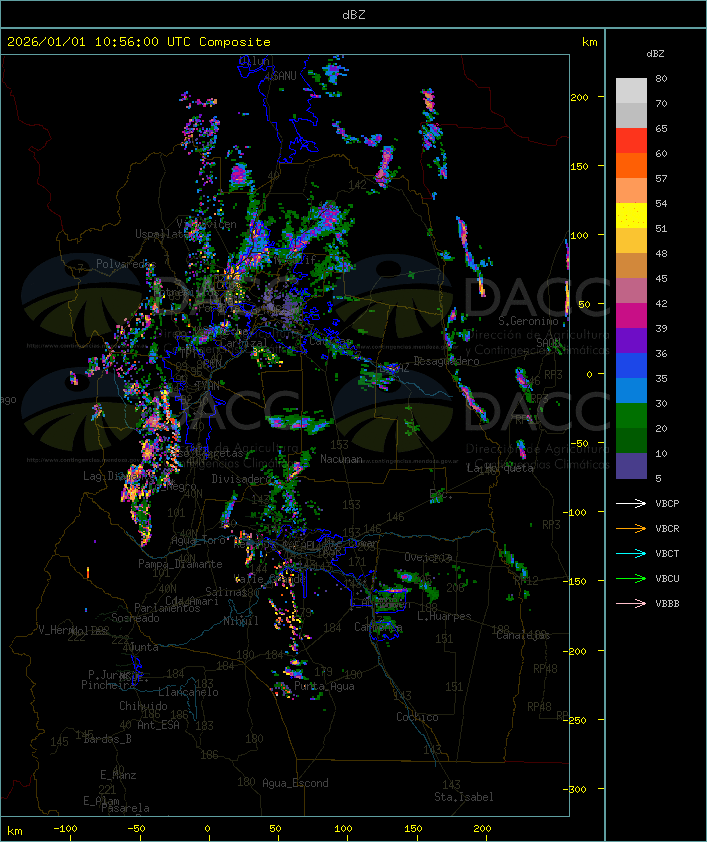Click the 'Sta.Isabel' place label
This screenshot has height=842, width=707.
[464, 797]
